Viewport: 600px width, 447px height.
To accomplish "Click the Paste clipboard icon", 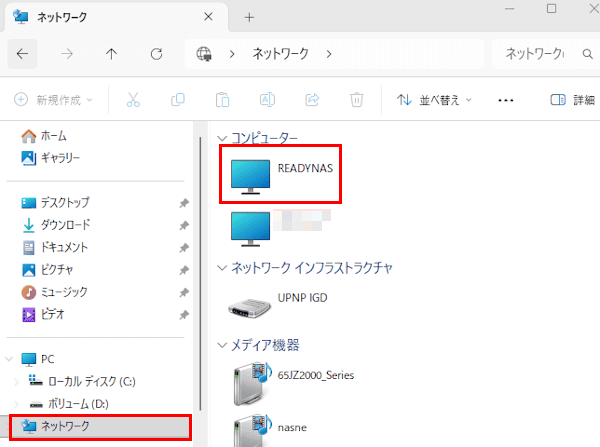I will pos(222,100).
